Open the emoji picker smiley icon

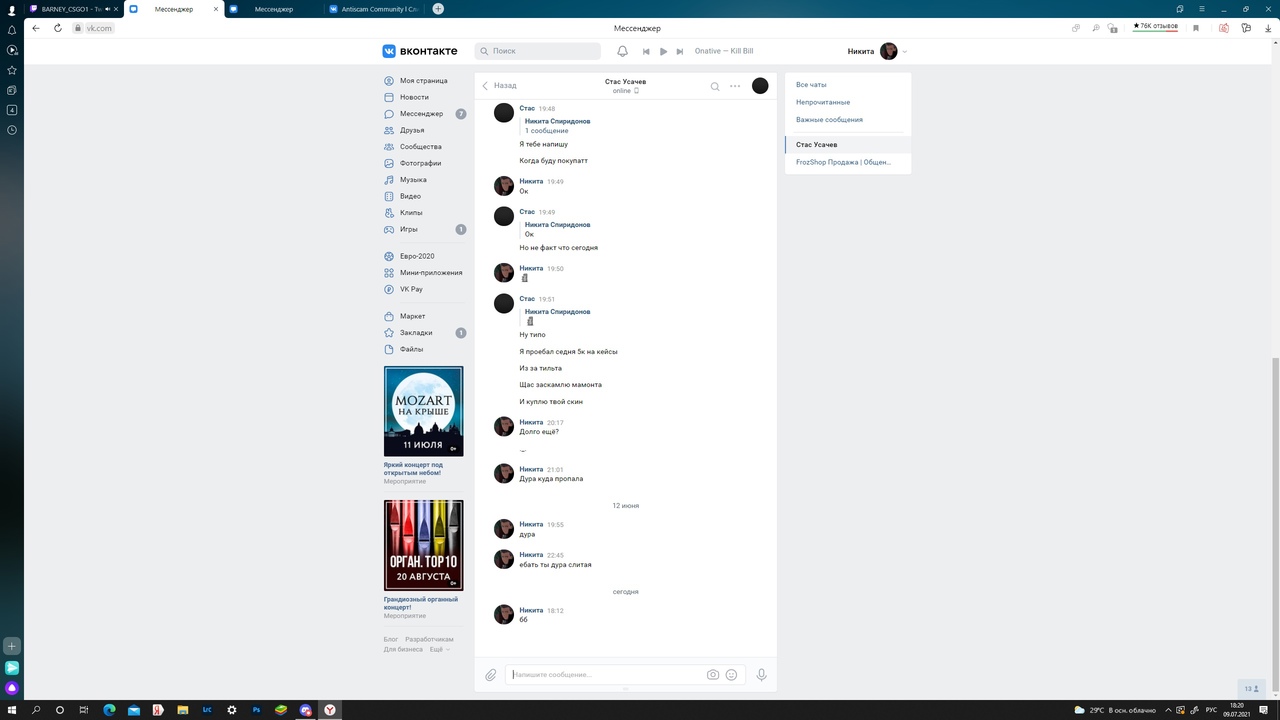coord(731,675)
